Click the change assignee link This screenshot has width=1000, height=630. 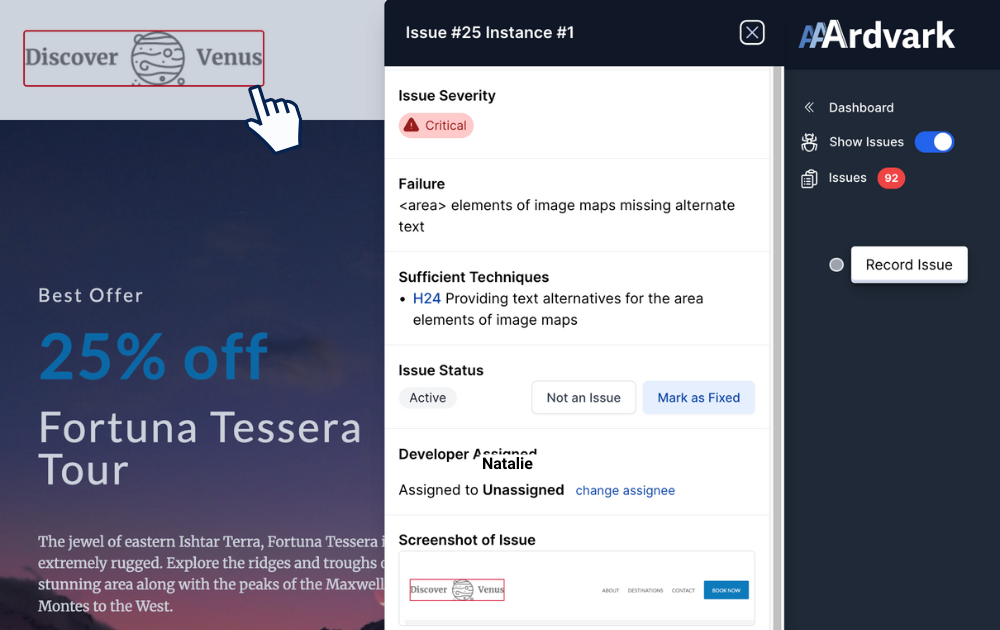coord(625,491)
